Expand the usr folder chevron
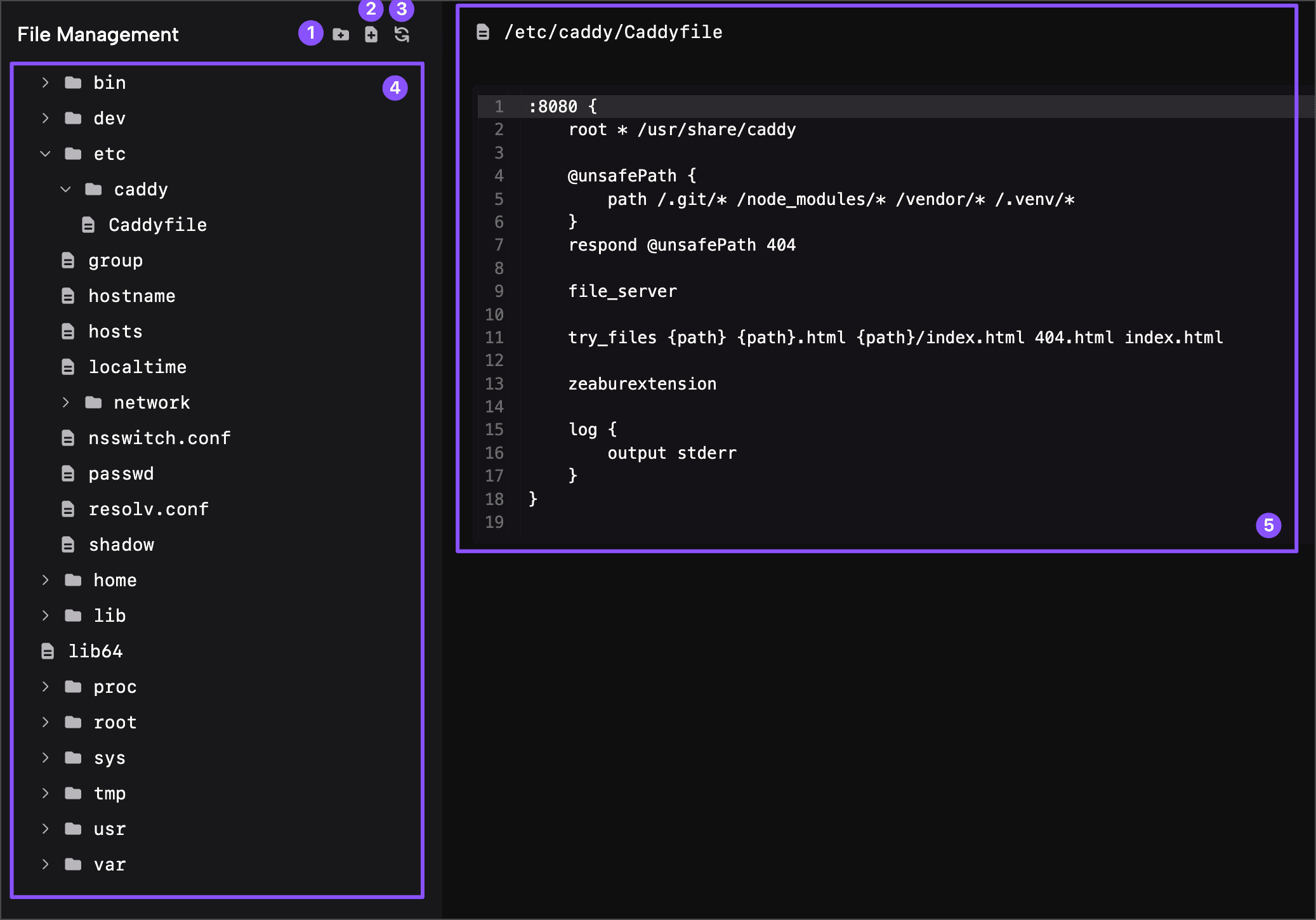This screenshot has height=920, width=1316. click(x=45, y=829)
